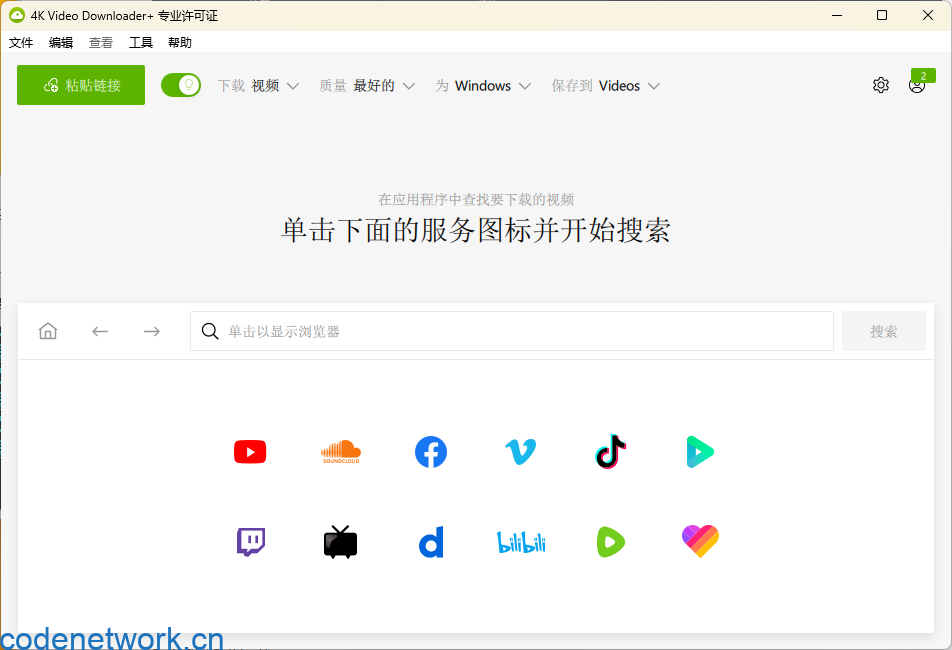Image resolution: width=952 pixels, height=650 pixels.
Task: Click the account icon with badge 2
Action: click(x=917, y=85)
